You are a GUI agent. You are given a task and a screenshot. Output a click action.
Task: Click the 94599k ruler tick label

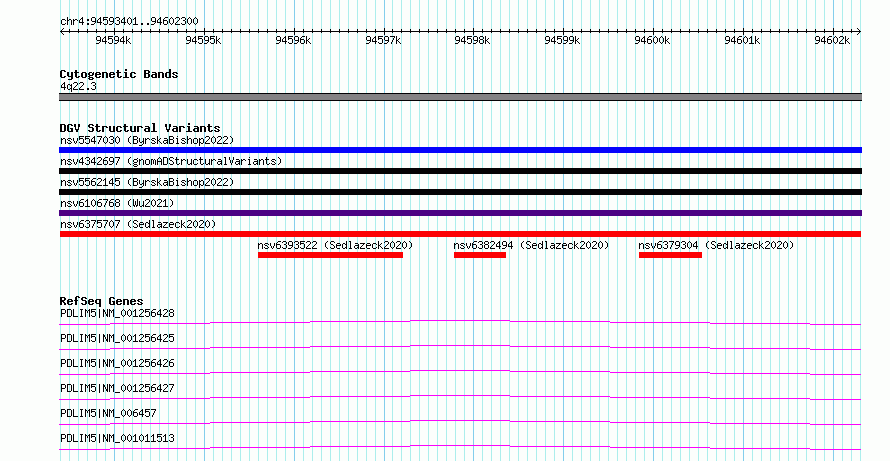(x=562, y=40)
